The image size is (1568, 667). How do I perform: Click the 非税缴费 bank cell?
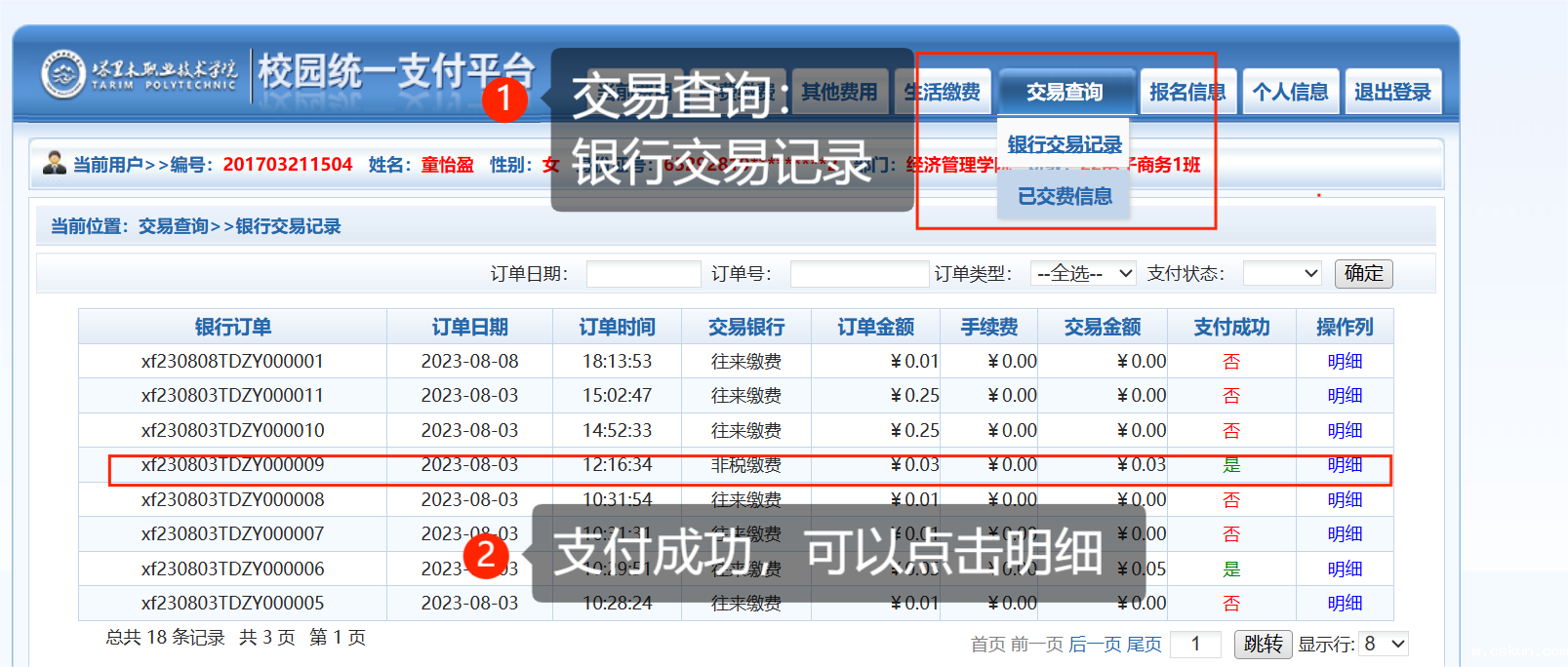point(746,465)
